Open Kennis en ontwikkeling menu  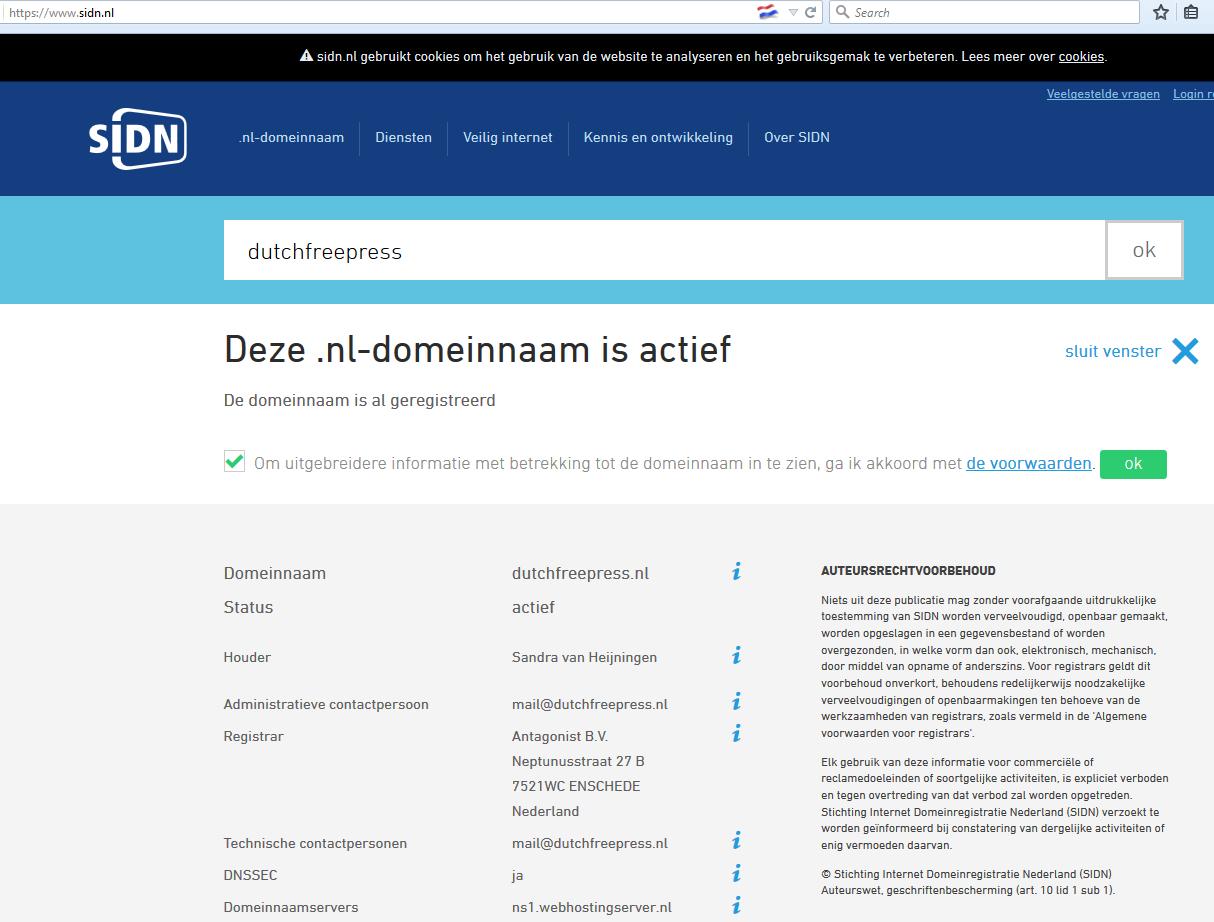[658, 138]
